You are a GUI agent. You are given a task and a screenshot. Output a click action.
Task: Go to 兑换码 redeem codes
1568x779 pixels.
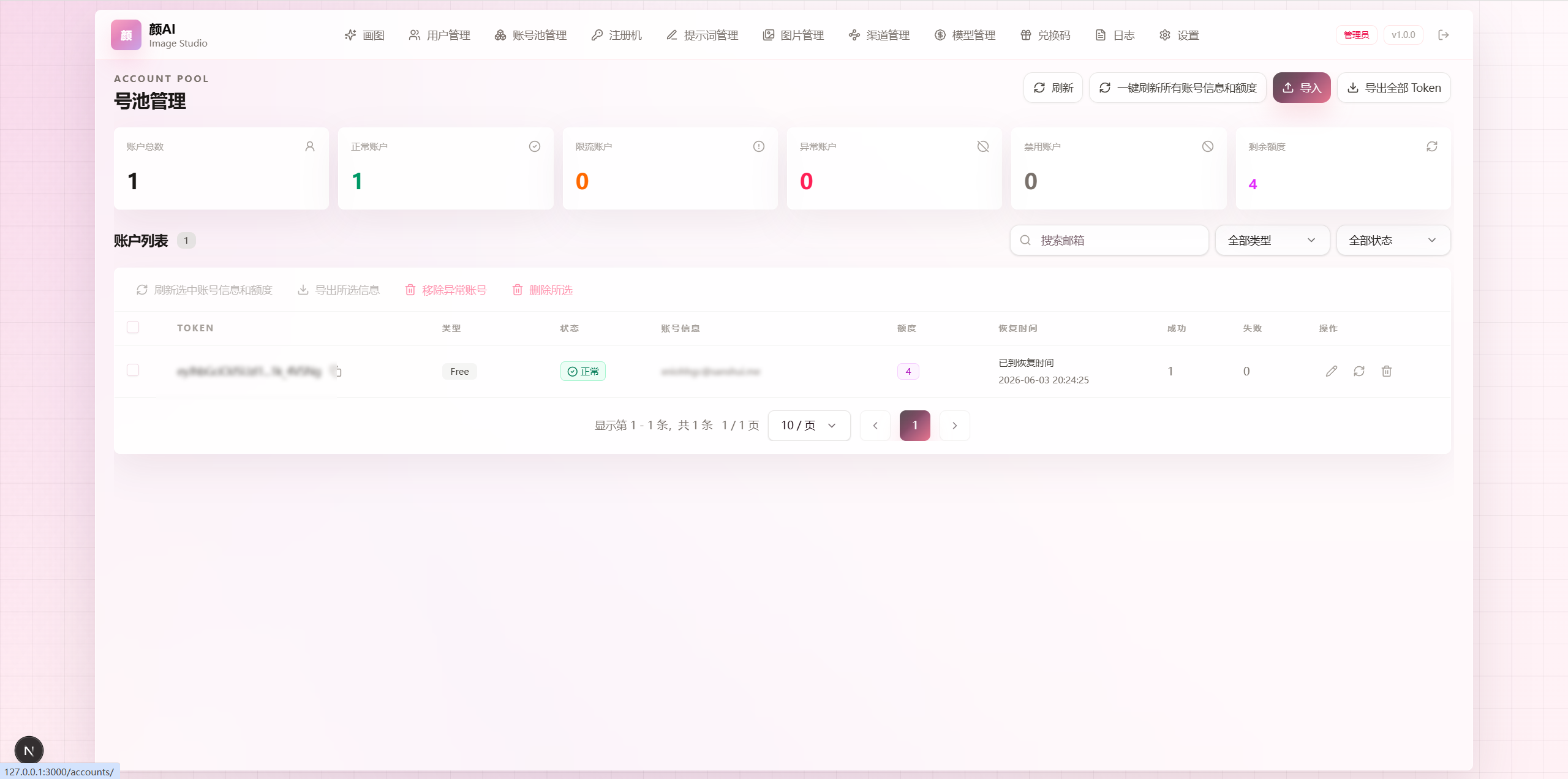coord(1046,35)
